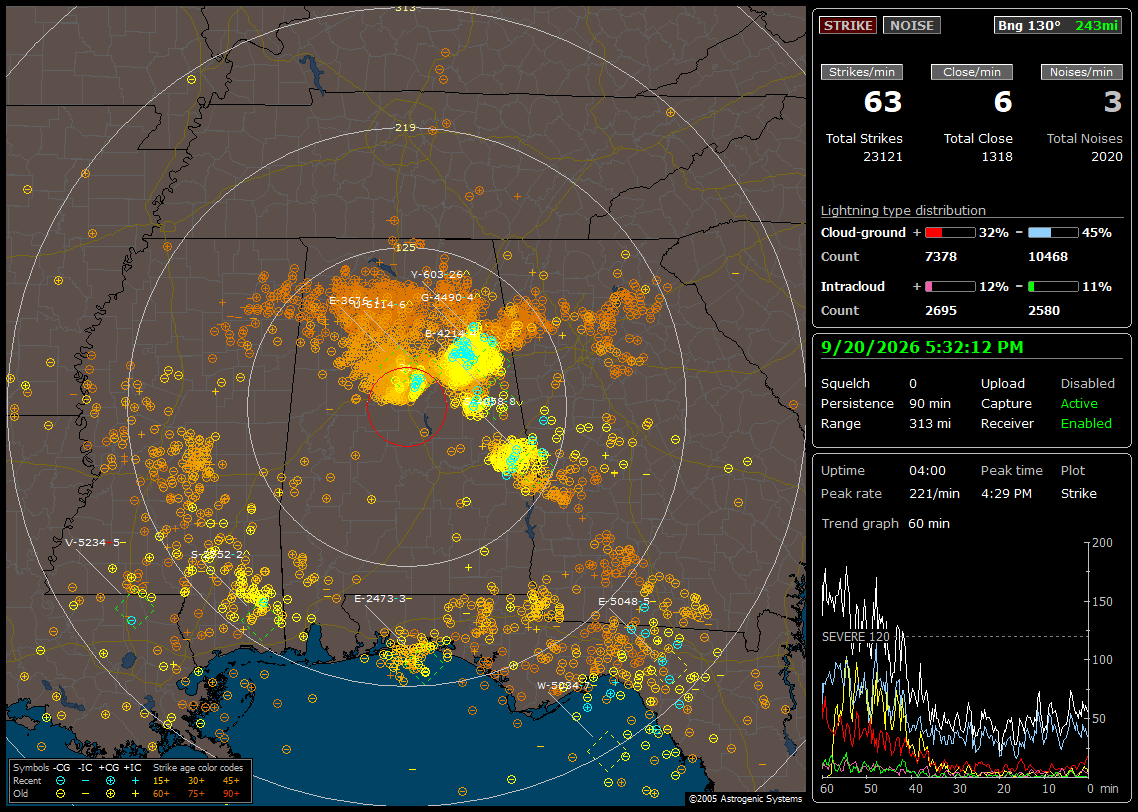Click the green Enabled receiver status
Screen dimensions: 1138x812
pos(1086,424)
